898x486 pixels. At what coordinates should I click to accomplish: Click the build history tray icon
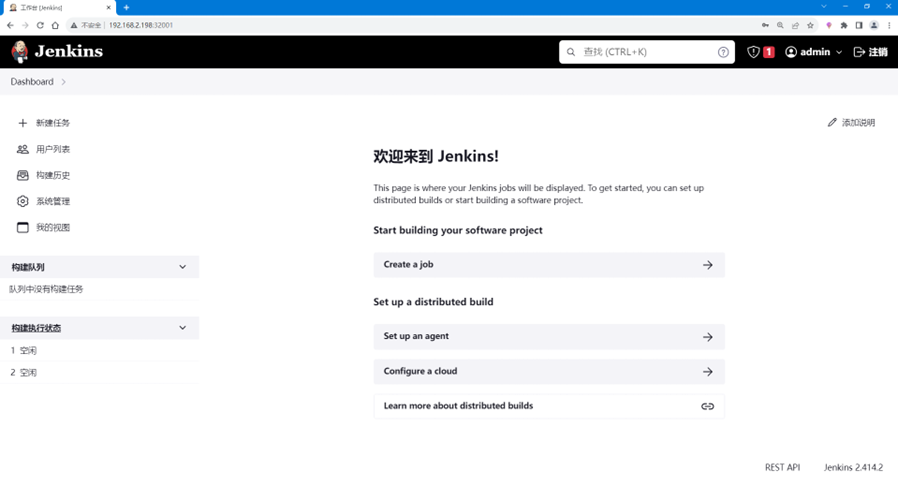(22, 175)
